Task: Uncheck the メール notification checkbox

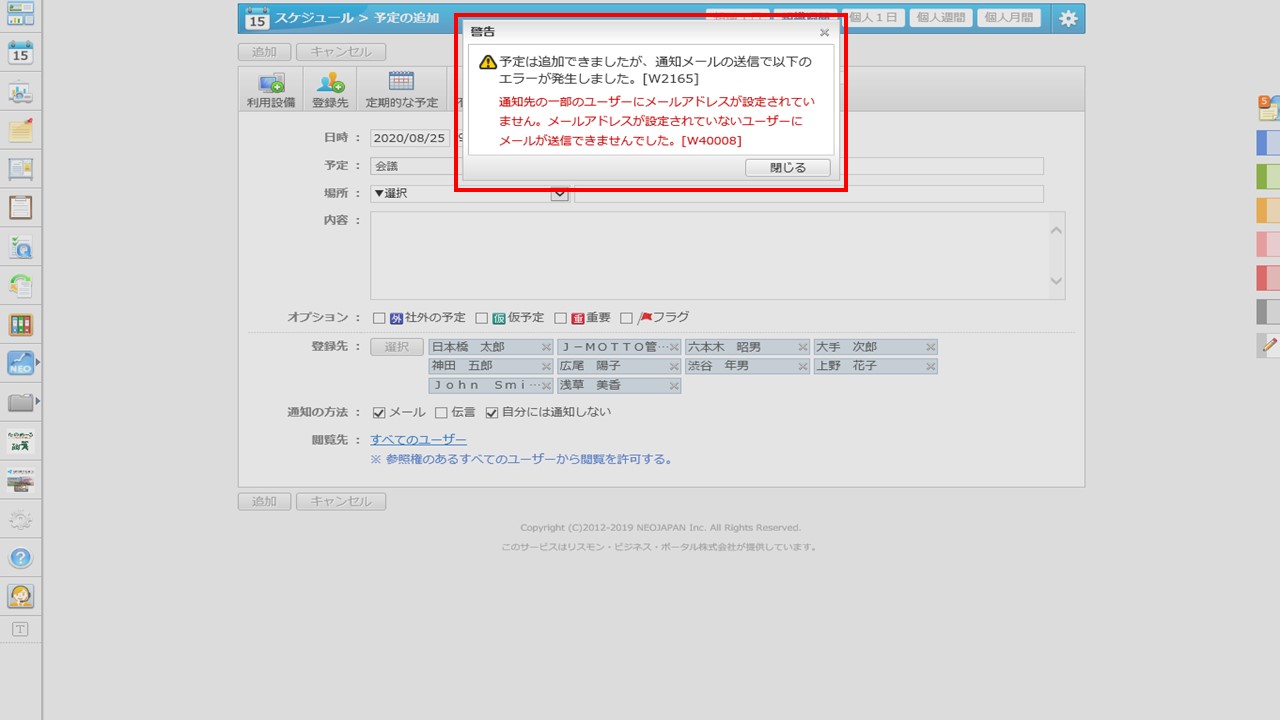Action: coord(379,412)
